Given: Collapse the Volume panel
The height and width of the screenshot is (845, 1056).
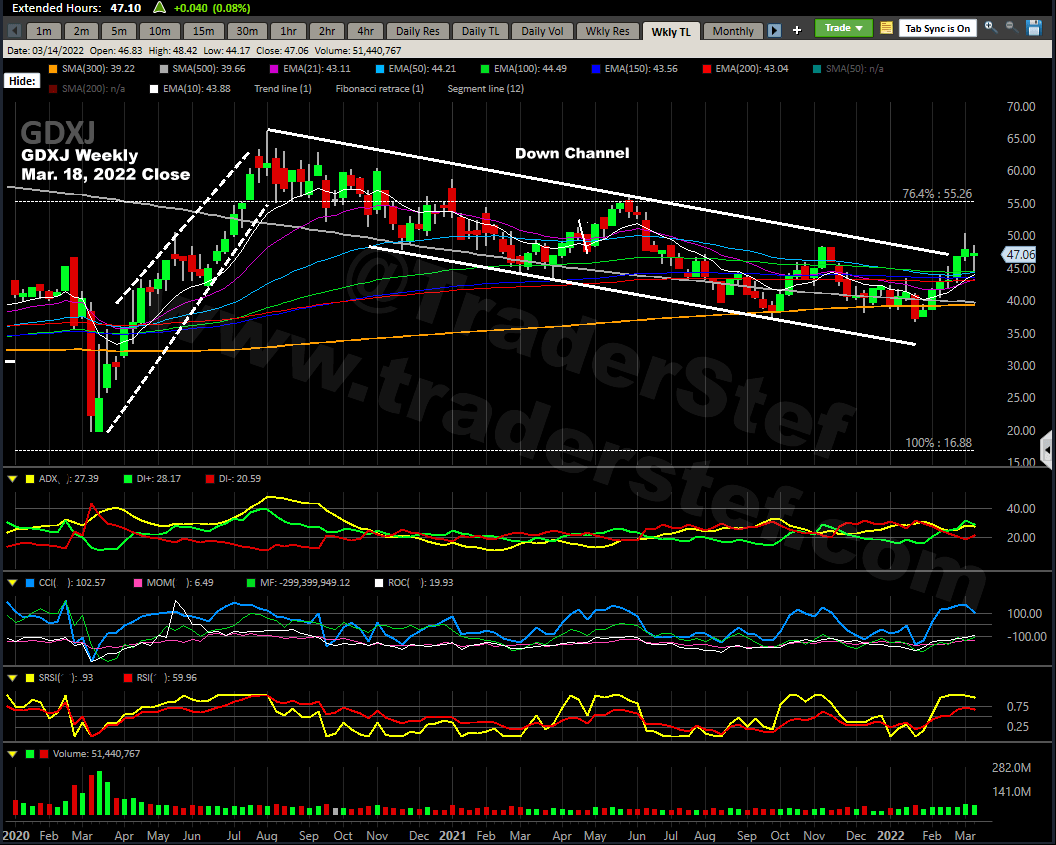Looking at the screenshot, I should pos(12,754).
